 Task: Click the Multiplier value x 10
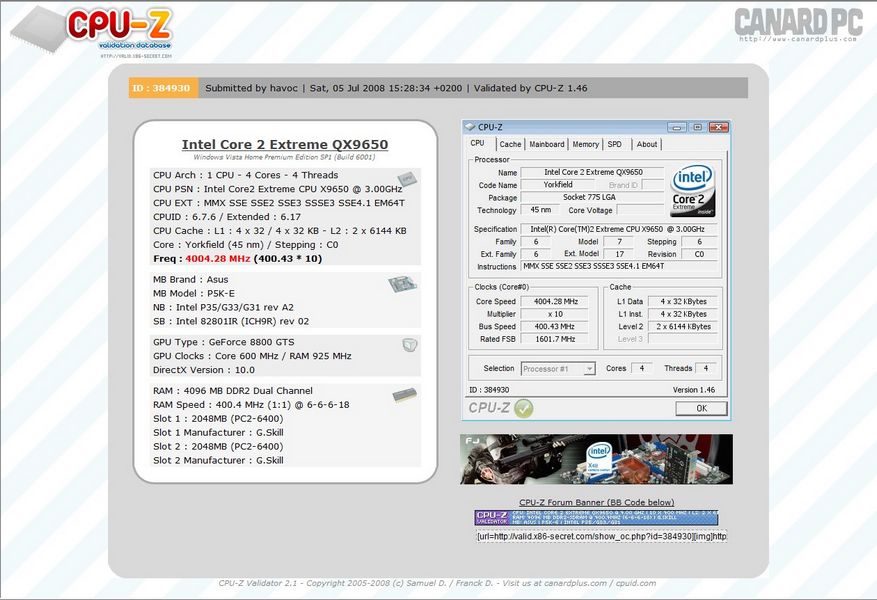(555, 314)
